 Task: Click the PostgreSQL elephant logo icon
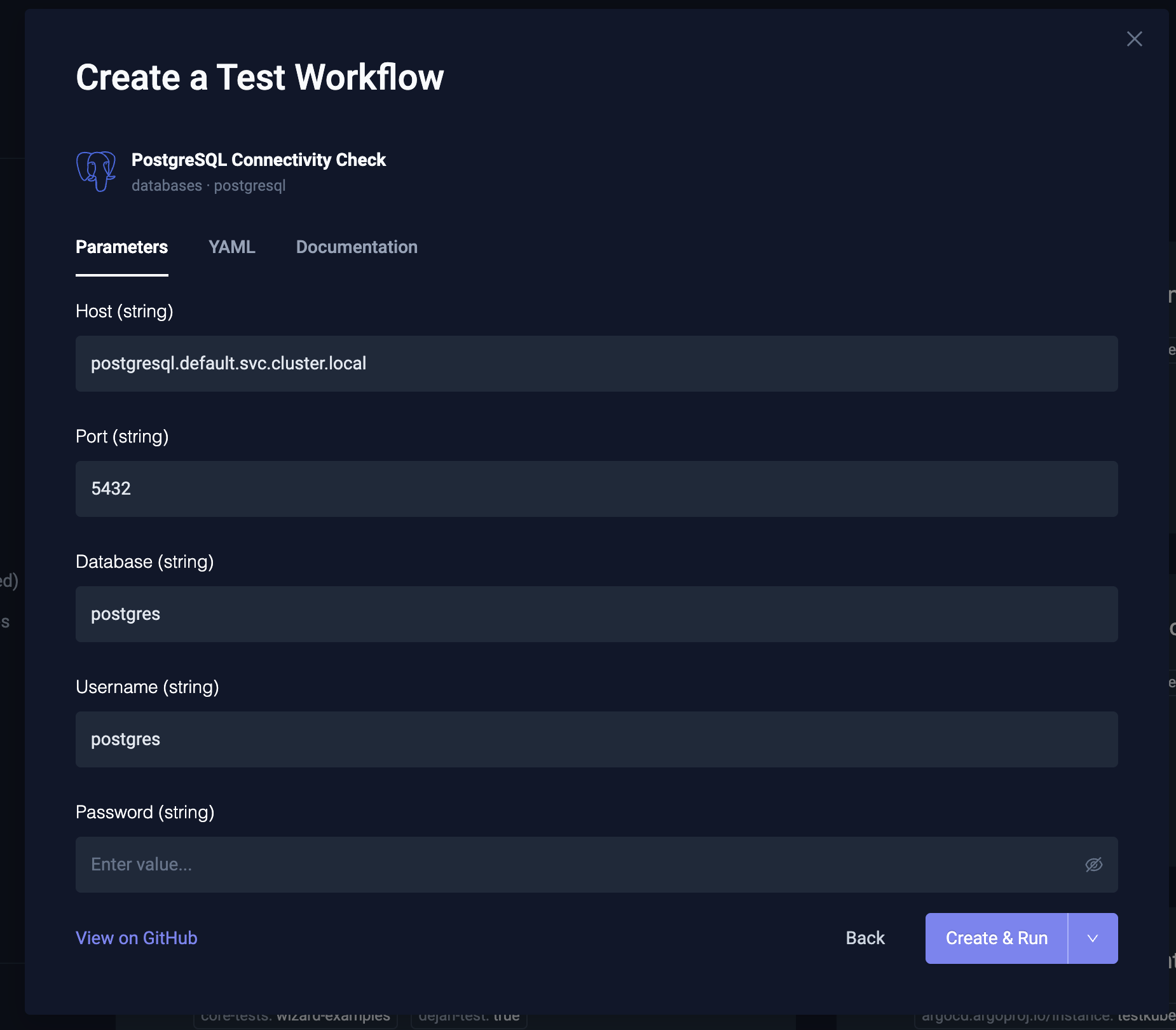96,172
